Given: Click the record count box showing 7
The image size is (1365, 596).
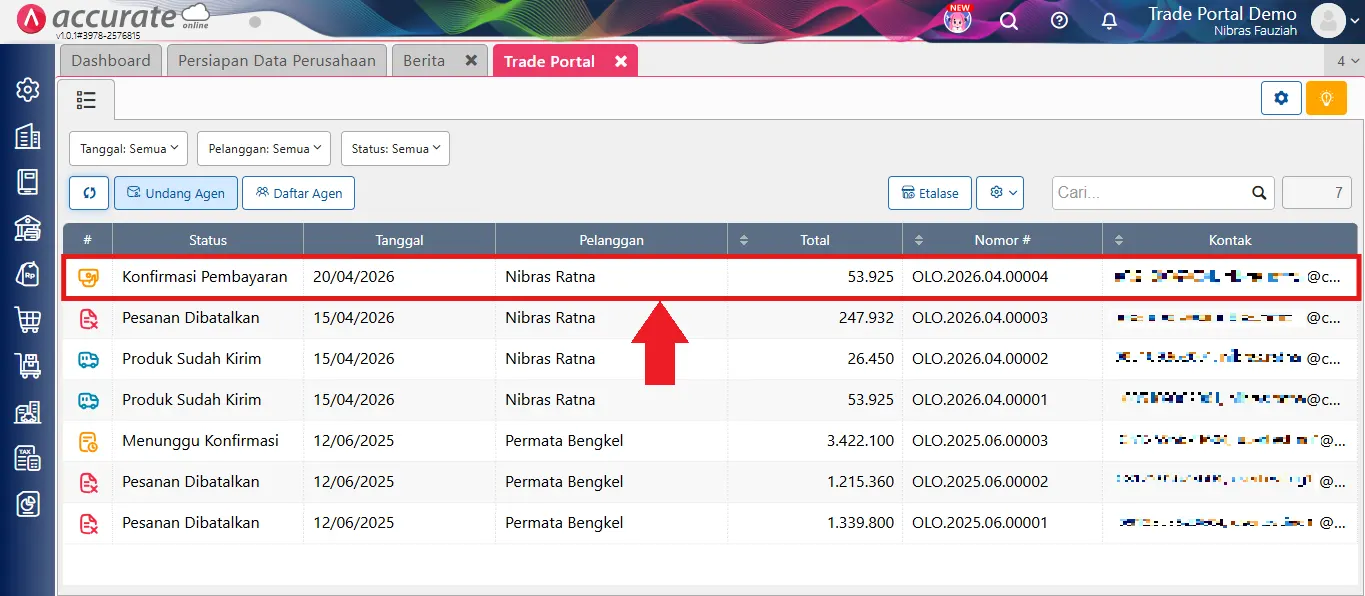Looking at the screenshot, I should [1317, 193].
